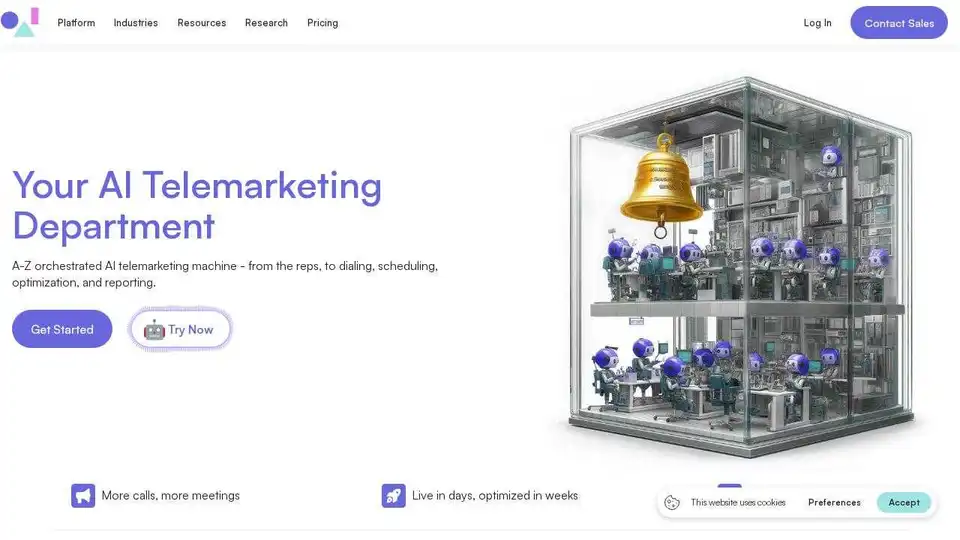Click the Log In link
Viewport: 960px width, 540px height.
pyautogui.click(x=817, y=23)
